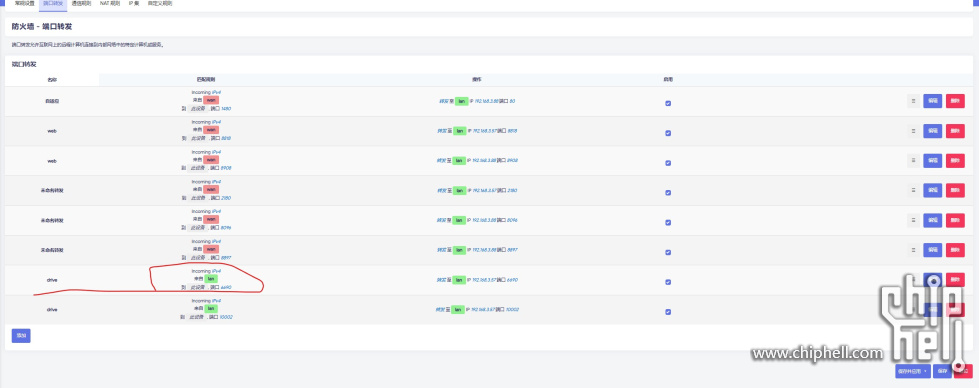
Task: Open the IP 集 tab
Action: click(134, 4)
